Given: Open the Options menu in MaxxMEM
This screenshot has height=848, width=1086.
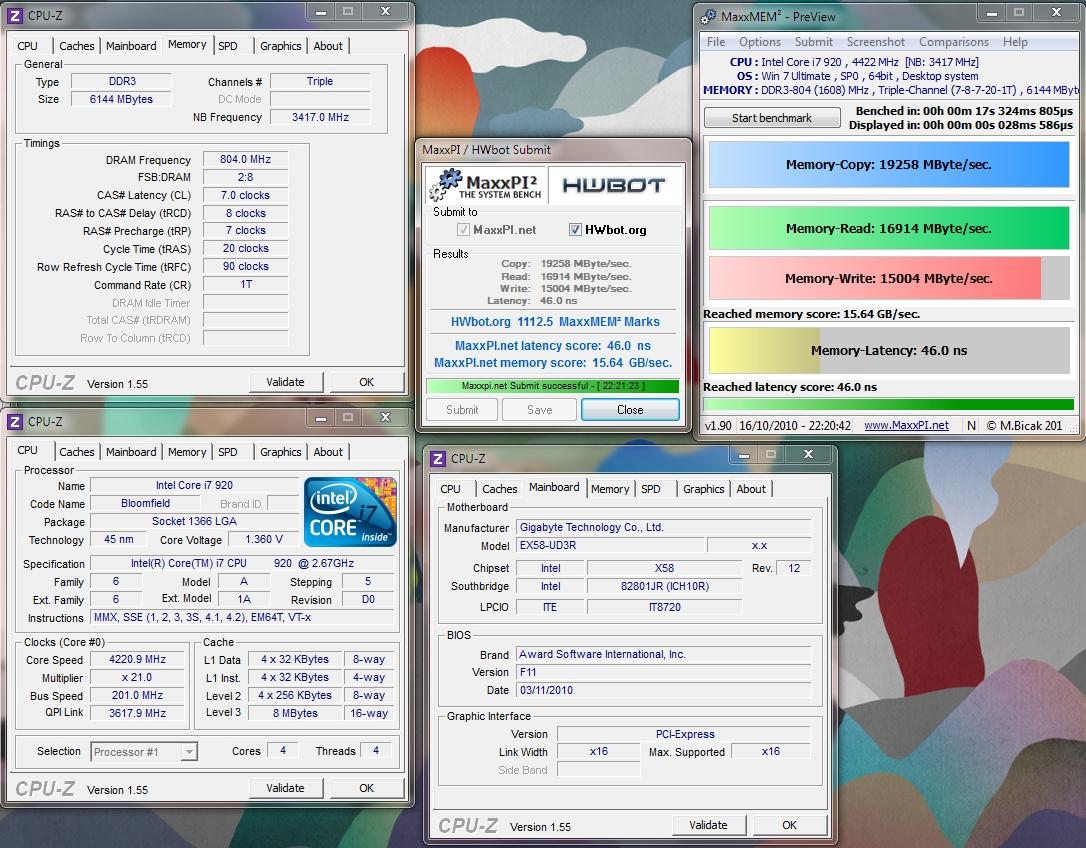Looking at the screenshot, I should (x=759, y=42).
